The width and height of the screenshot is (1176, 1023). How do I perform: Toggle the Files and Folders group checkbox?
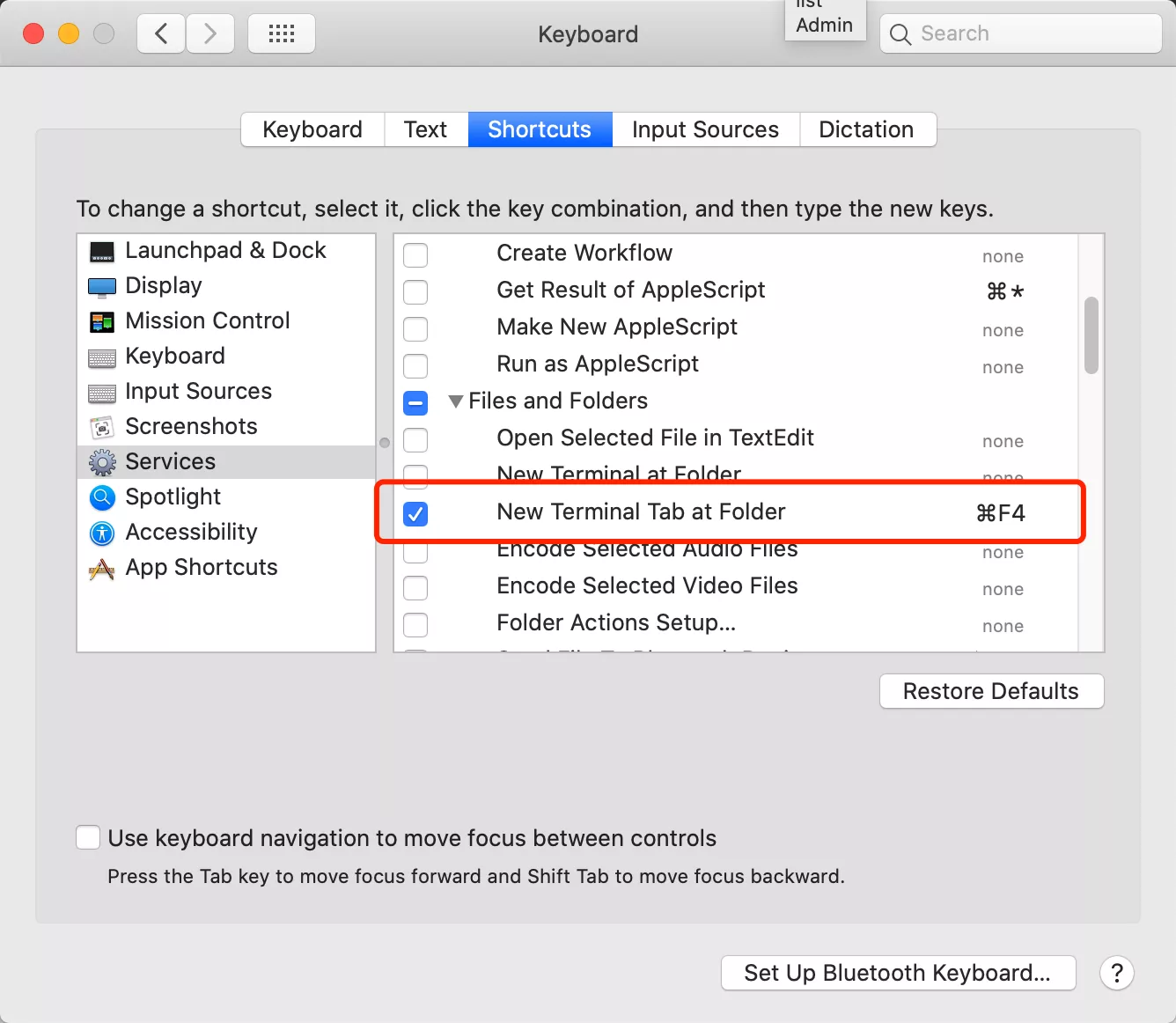[x=415, y=403]
